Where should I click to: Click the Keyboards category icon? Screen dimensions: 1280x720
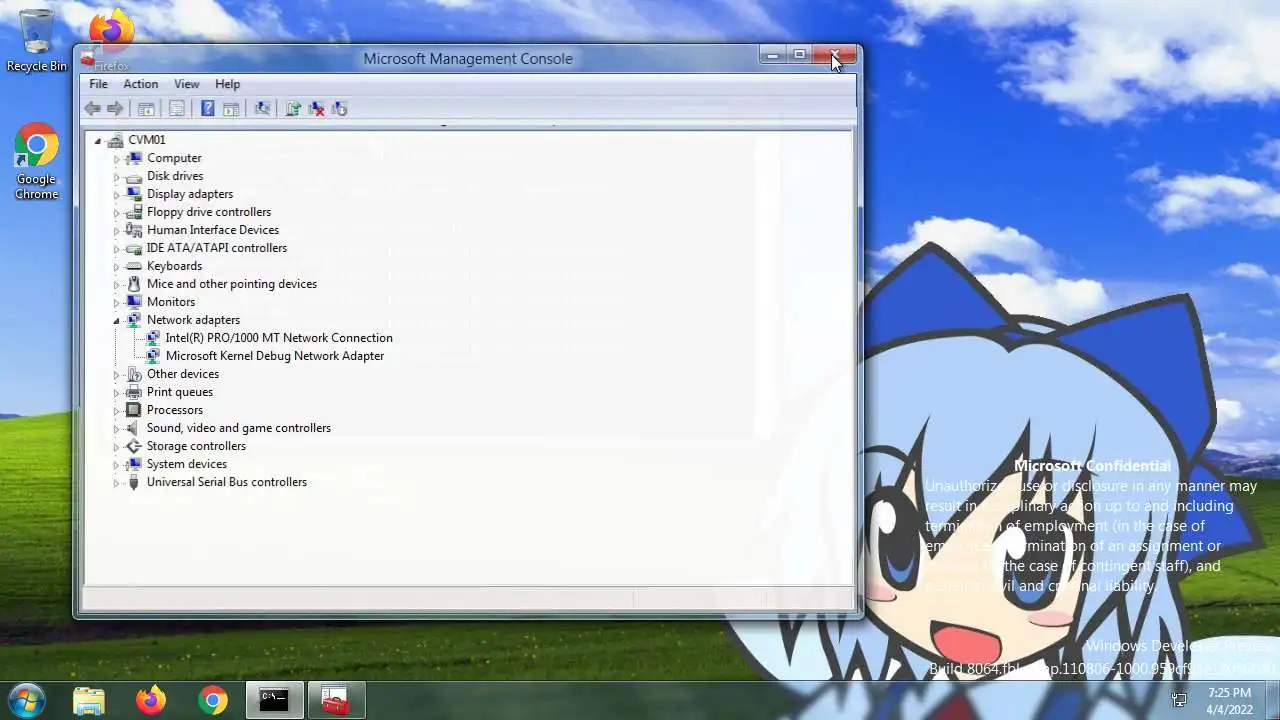pyautogui.click(x=134, y=266)
